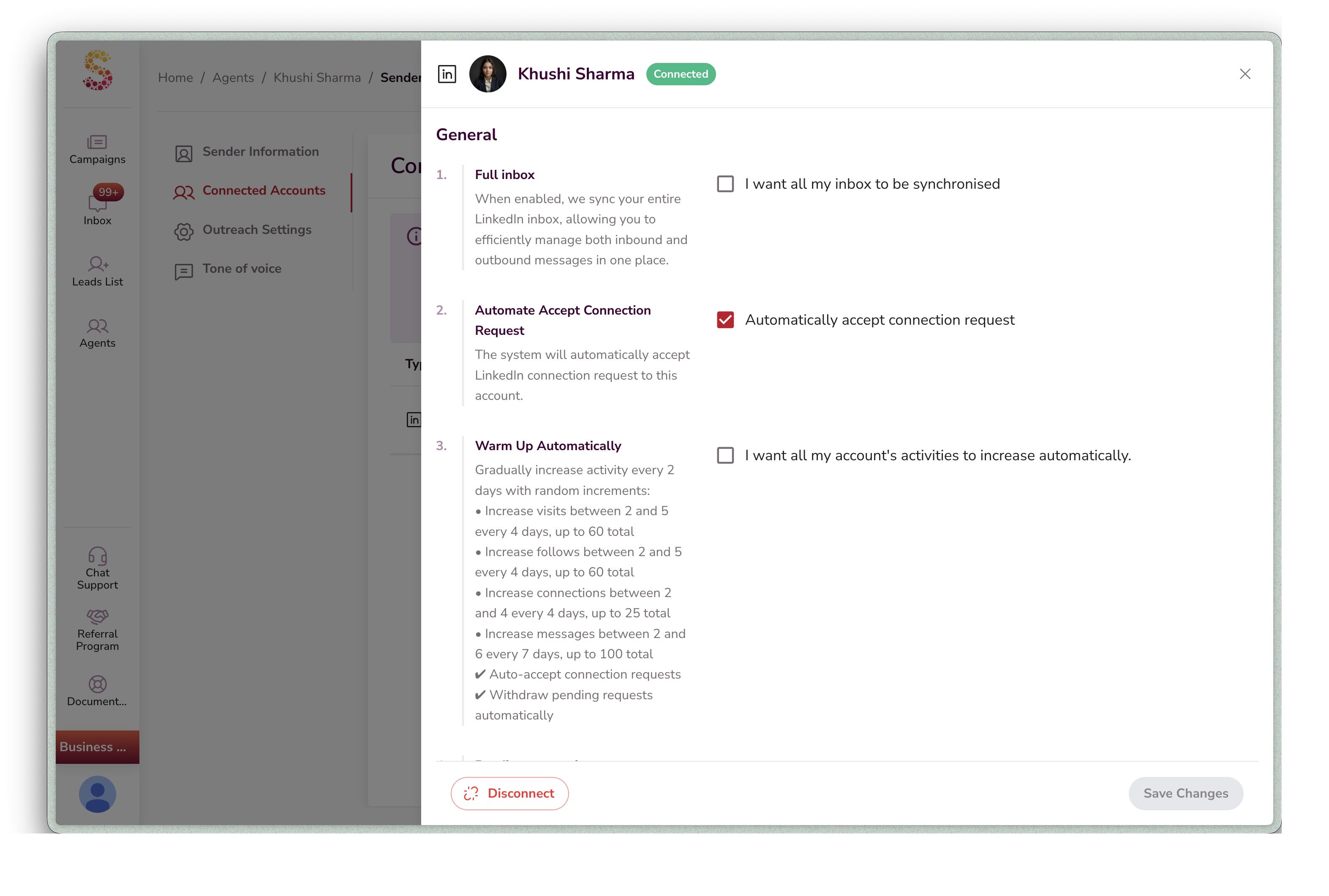Viewport: 1329px width, 896px height.
Task: Uncheck Automatically accept connection request
Action: coord(725,320)
